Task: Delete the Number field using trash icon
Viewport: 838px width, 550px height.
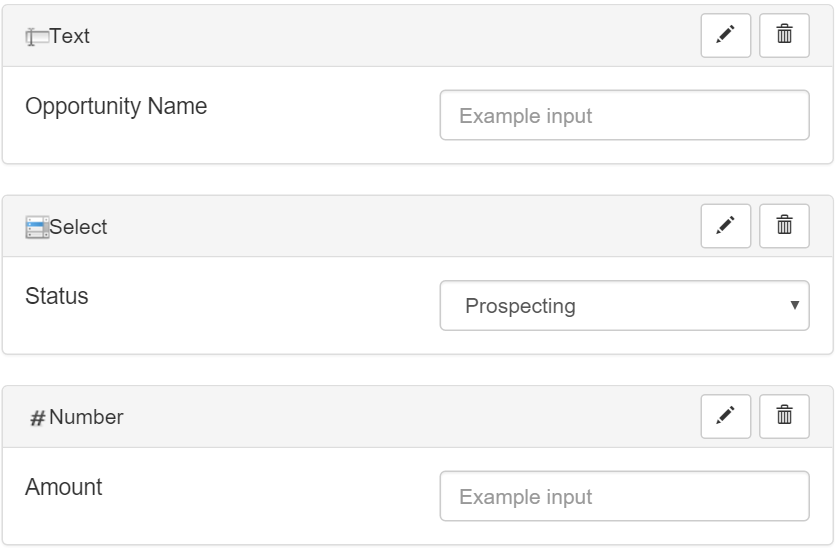Action: (x=784, y=416)
